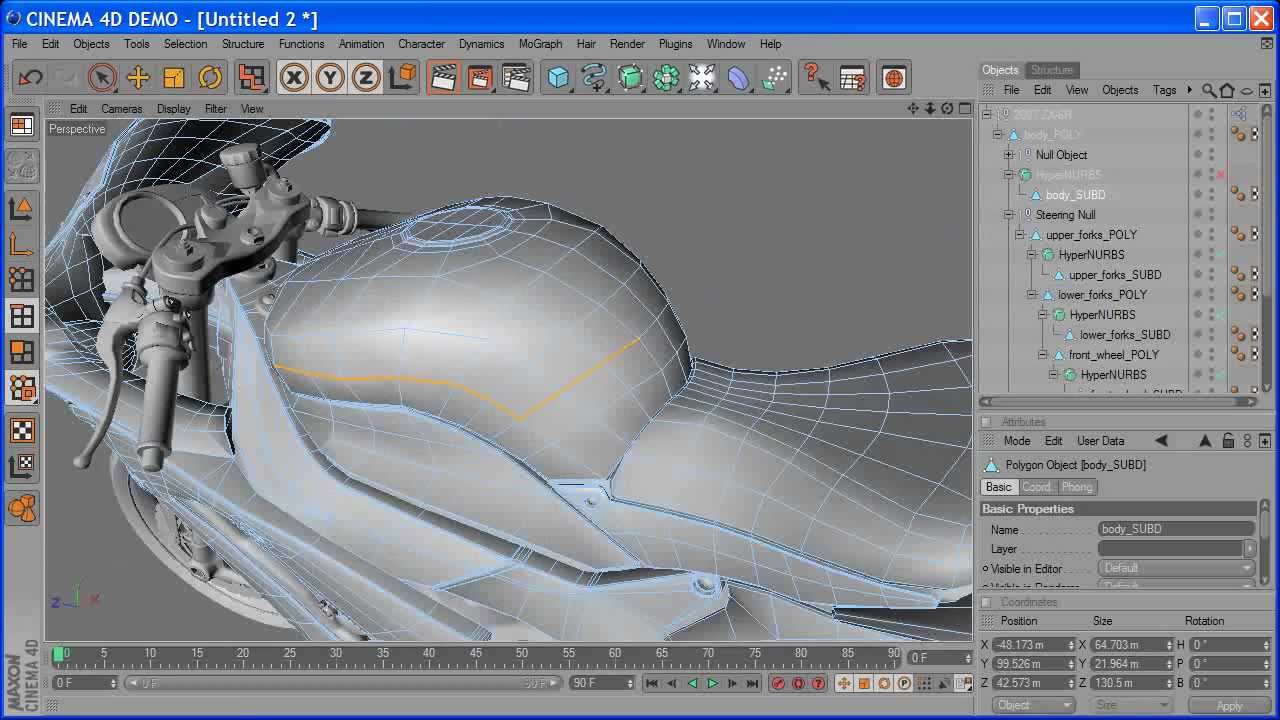Click the autokeying button
Viewport: 1280px width, 720px height.
pos(798,684)
